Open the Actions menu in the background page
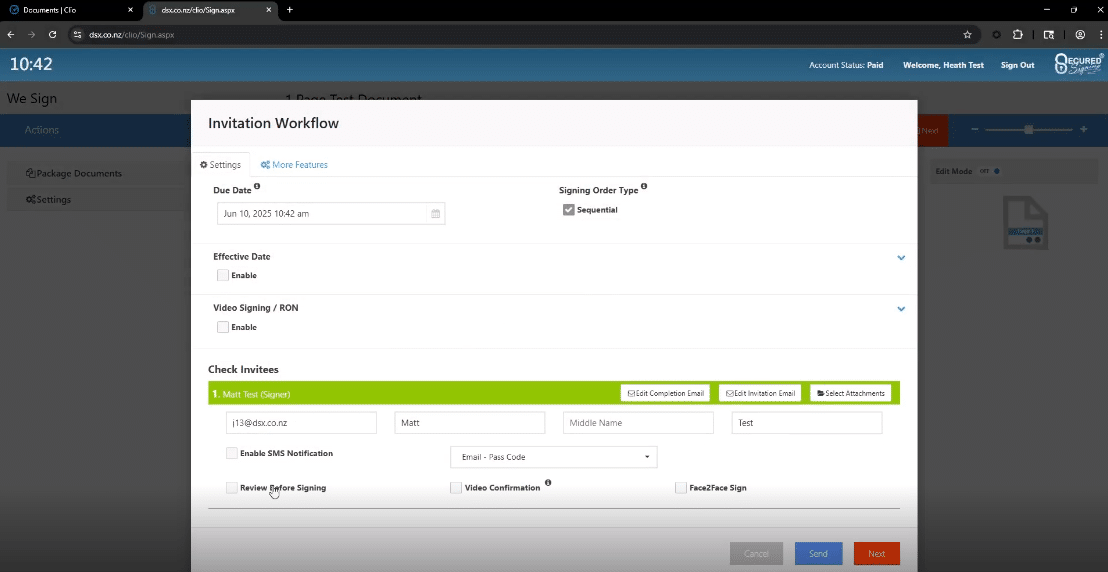Screen dimensions: 1108x572 tap(42, 130)
